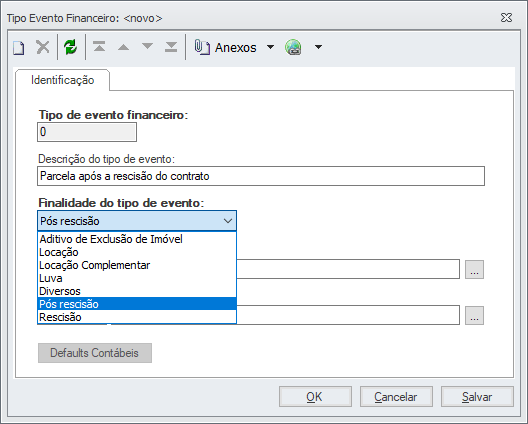Choose Luva option in list
This screenshot has height=424, width=528.
point(137,278)
